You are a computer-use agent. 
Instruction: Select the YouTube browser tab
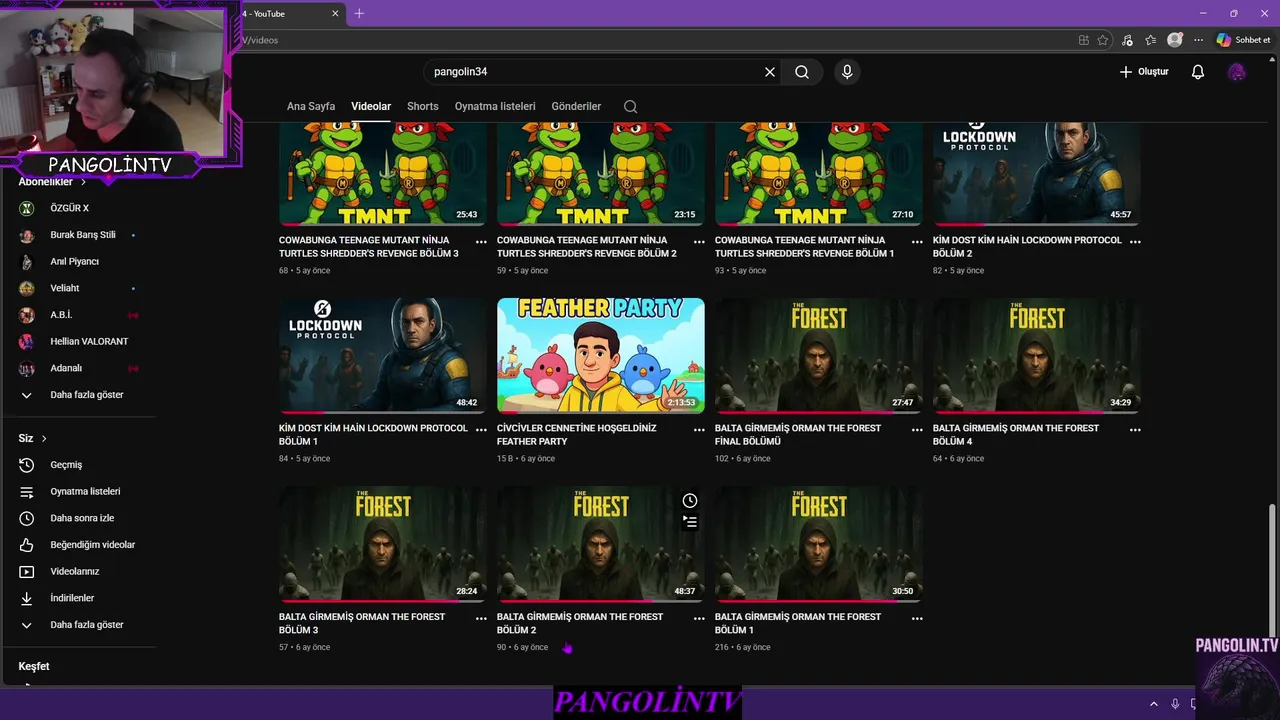coord(290,13)
